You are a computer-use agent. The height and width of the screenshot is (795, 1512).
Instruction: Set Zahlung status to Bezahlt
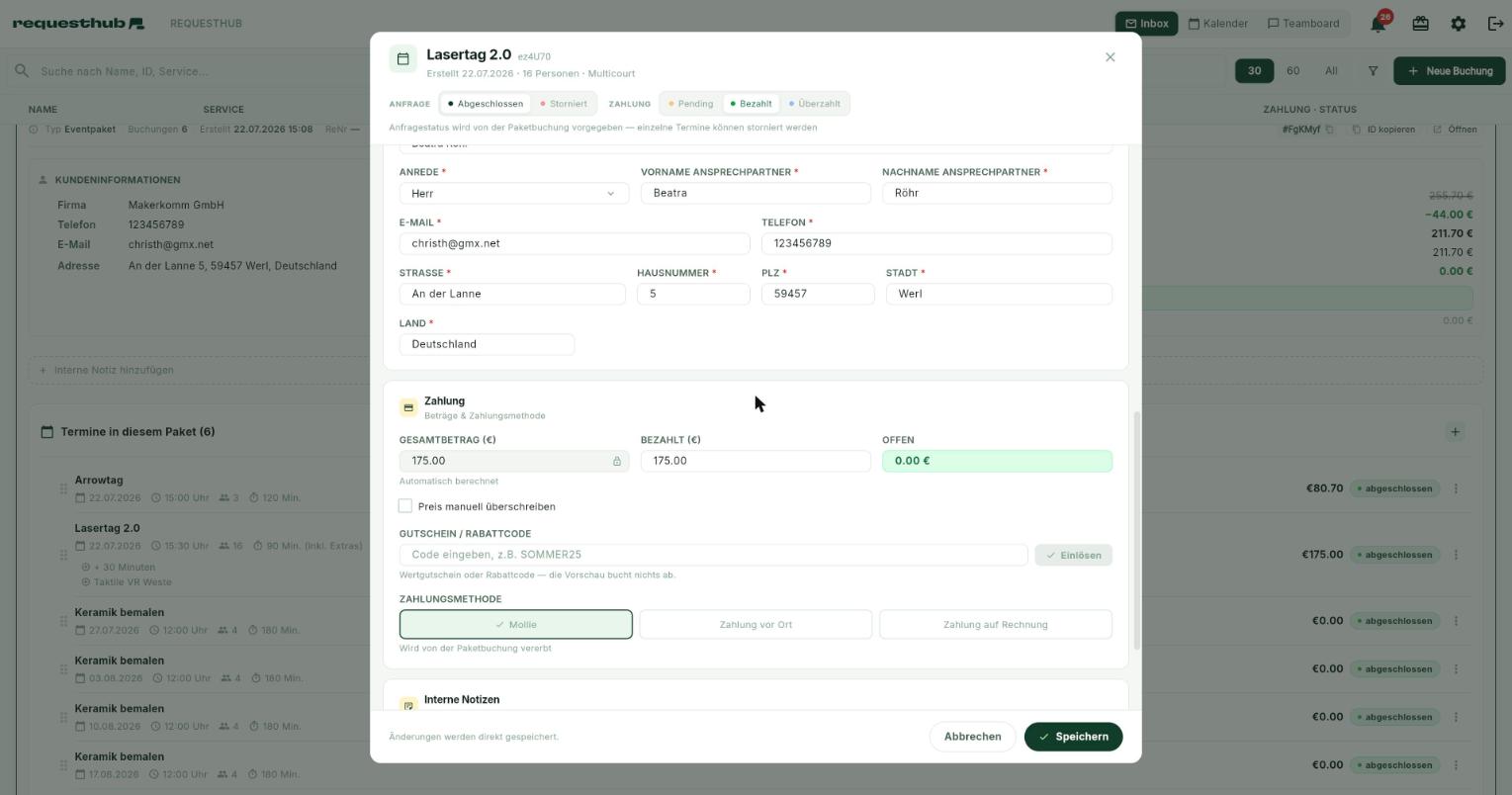pyautogui.click(x=752, y=104)
